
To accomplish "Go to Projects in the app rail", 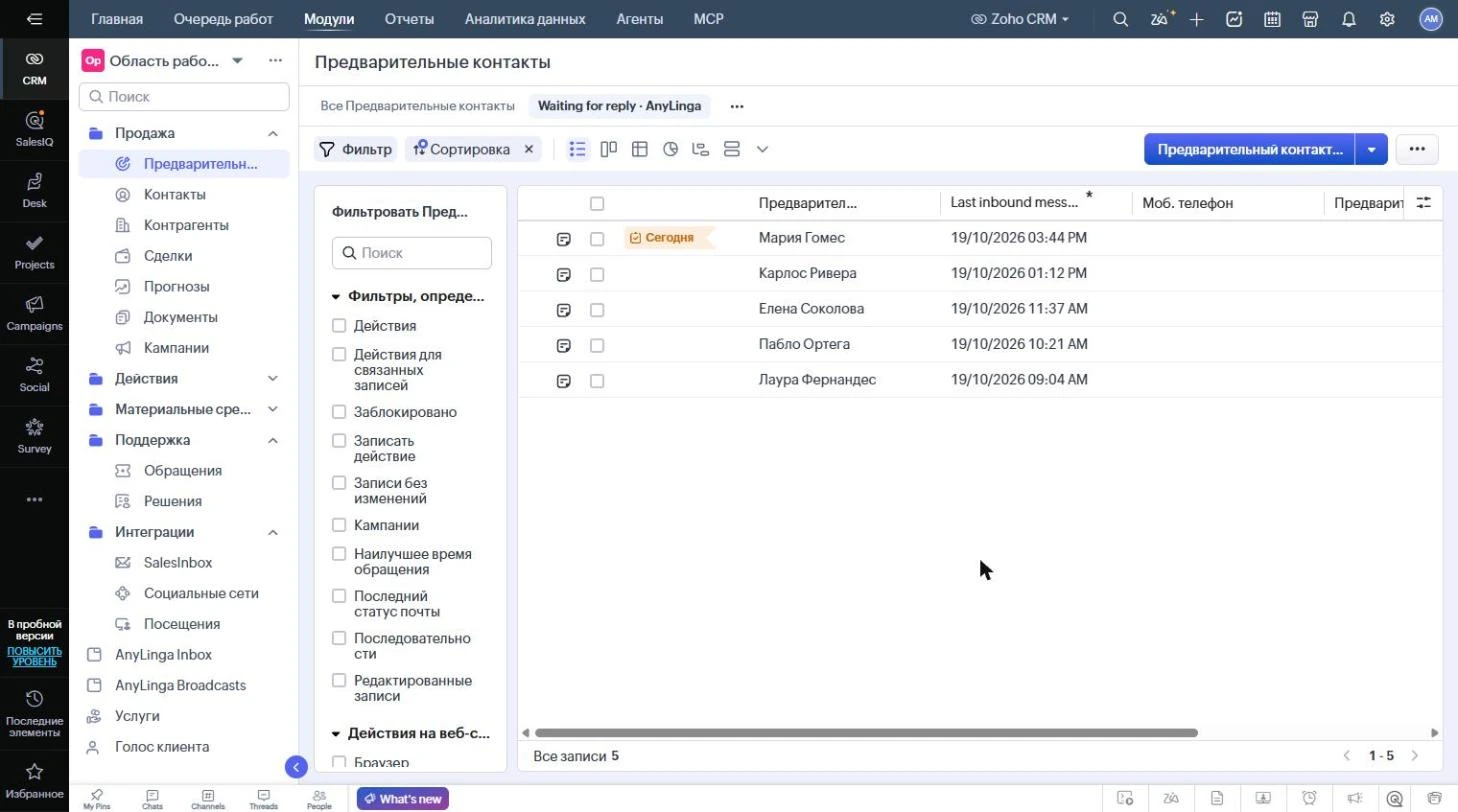I will (x=34, y=252).
